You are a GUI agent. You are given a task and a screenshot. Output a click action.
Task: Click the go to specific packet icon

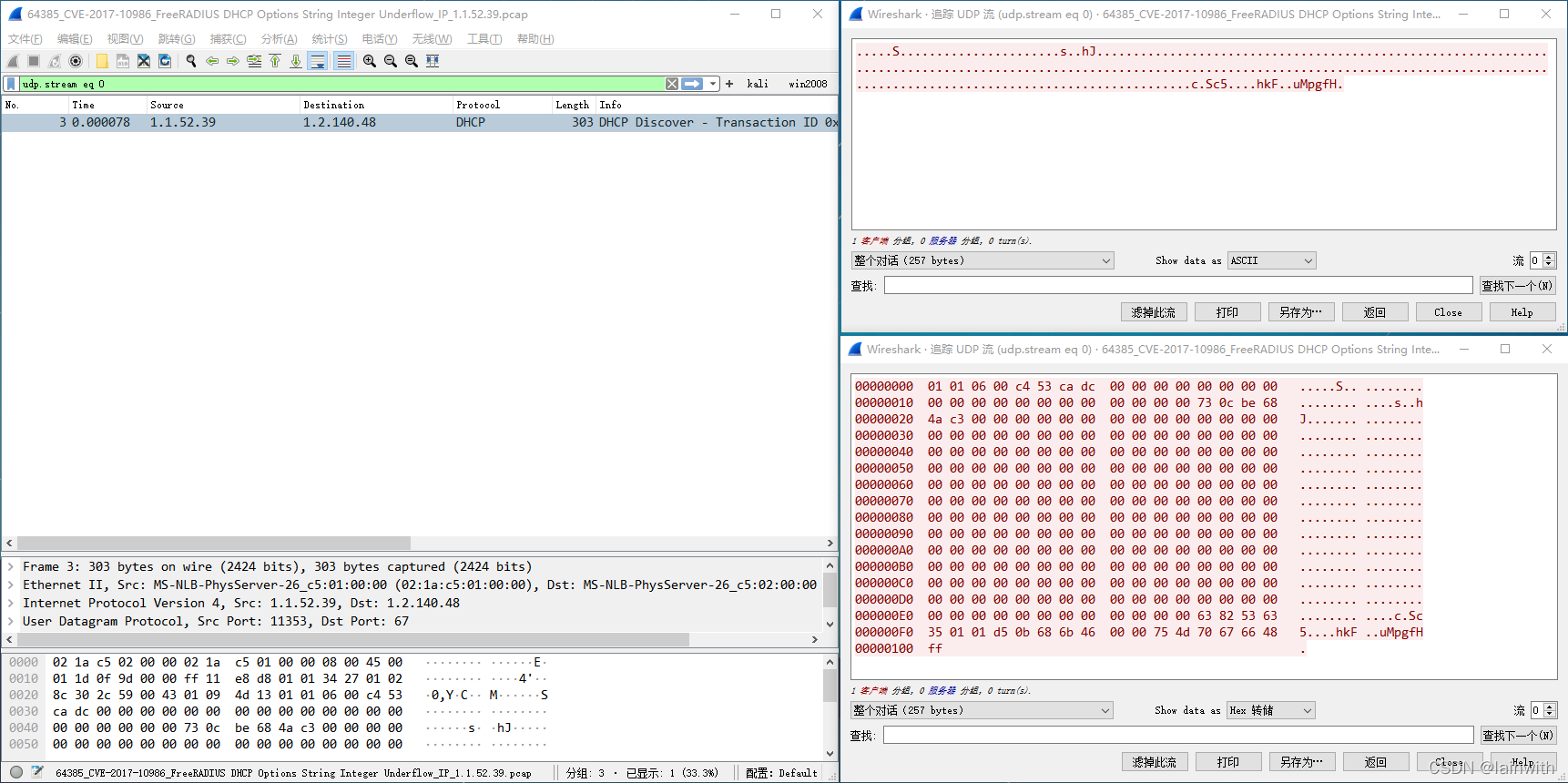point(254,61)
